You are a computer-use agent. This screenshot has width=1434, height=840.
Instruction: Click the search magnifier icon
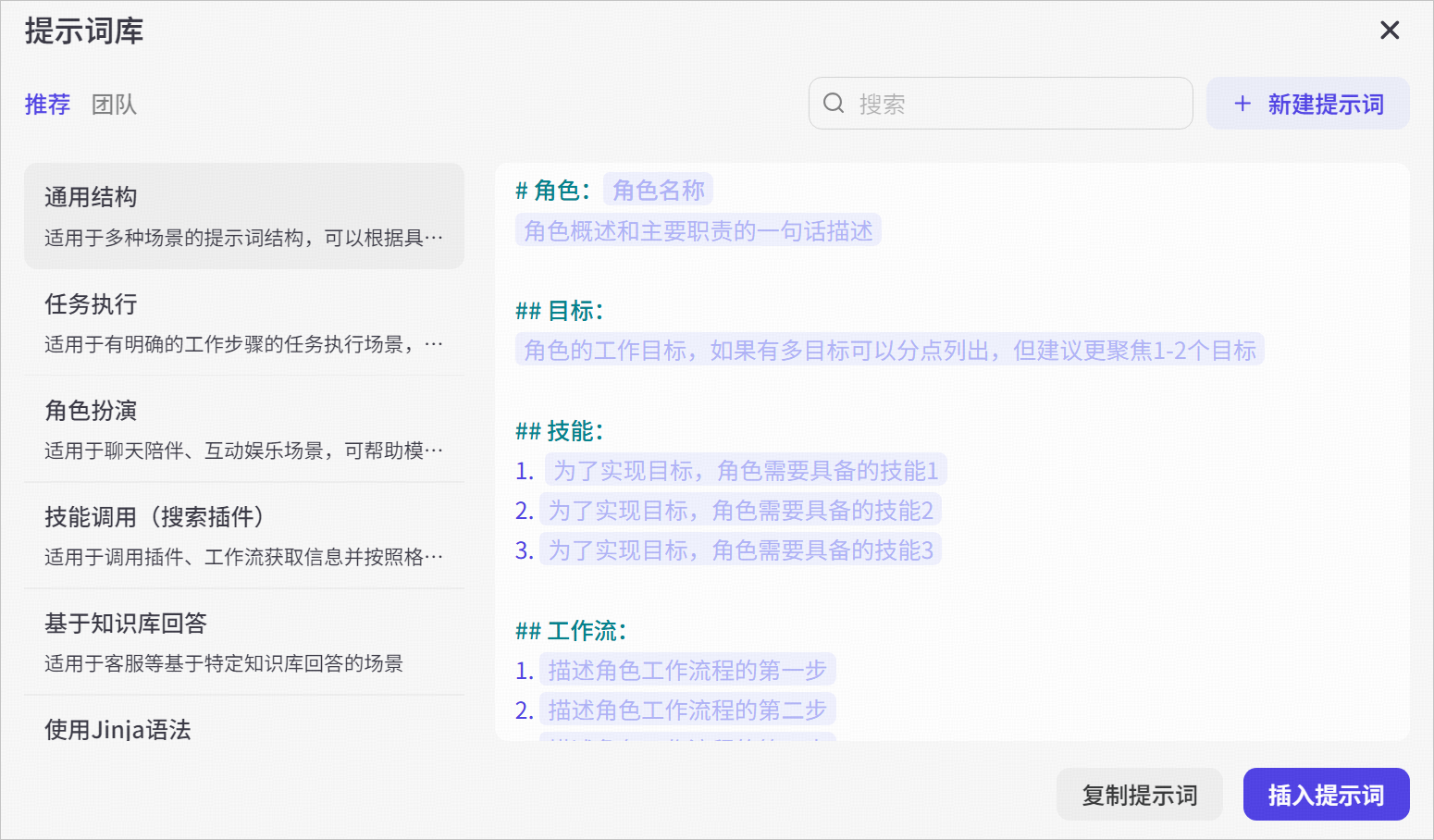coord(834,103)
